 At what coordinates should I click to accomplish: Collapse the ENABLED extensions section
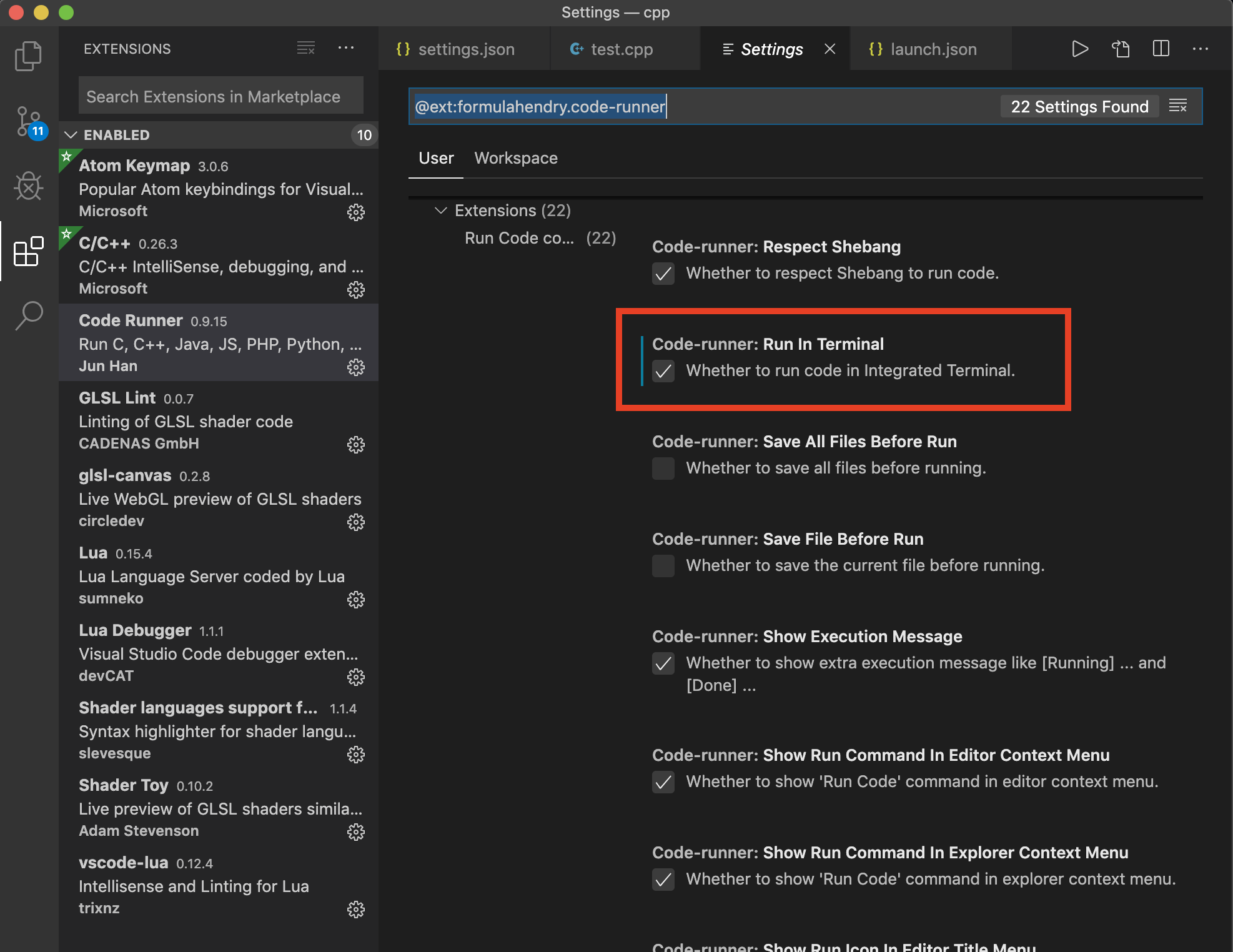click(x=71, y=135)
